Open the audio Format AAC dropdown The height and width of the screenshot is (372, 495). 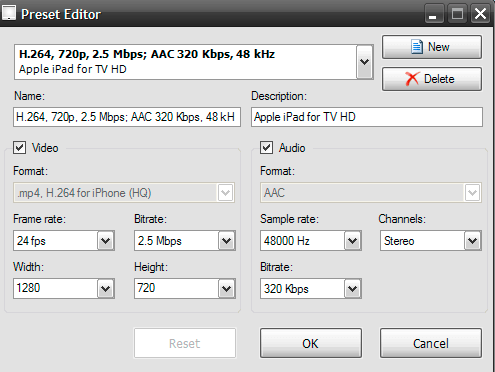(x=473, y=193)
